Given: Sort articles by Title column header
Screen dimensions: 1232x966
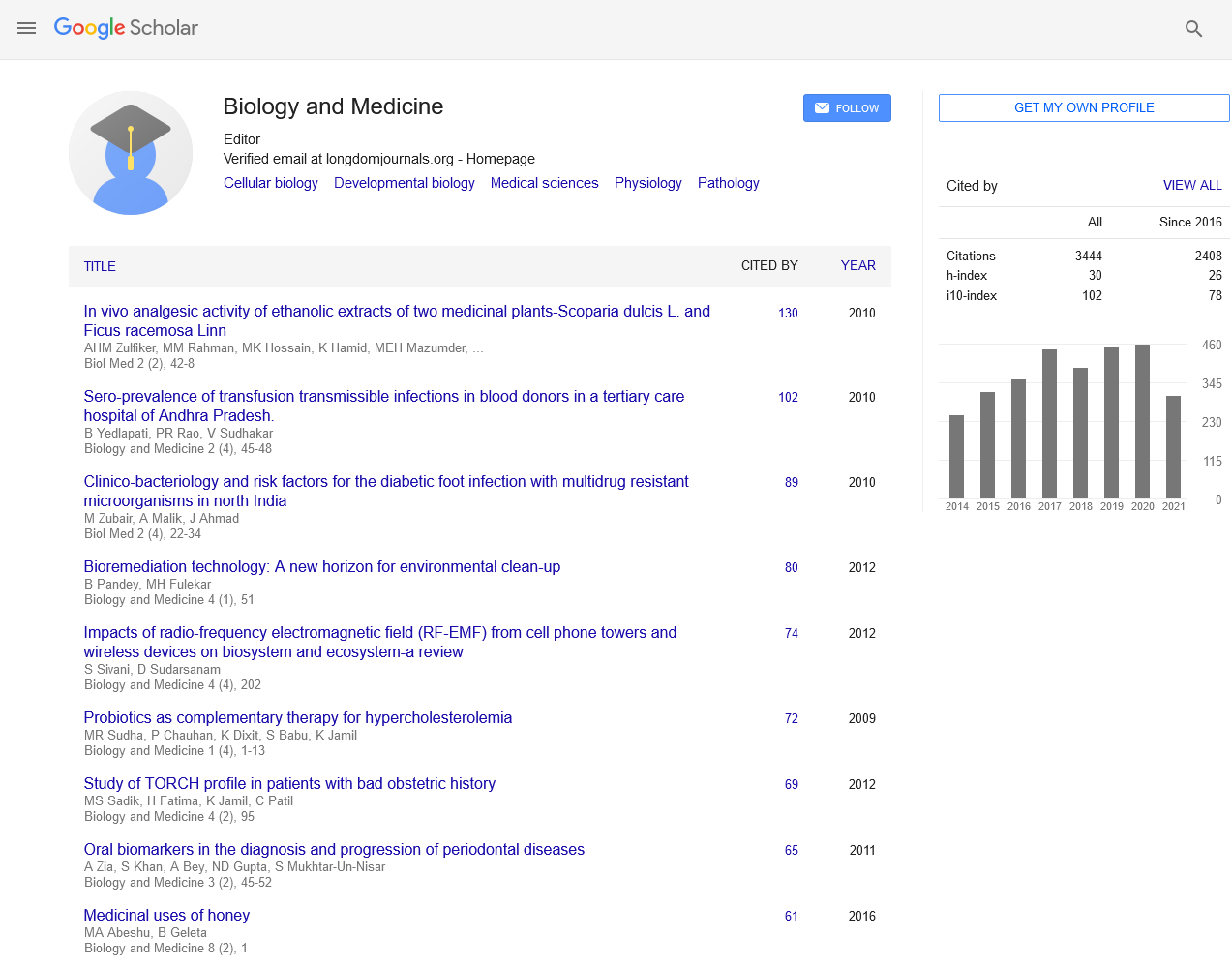Looking at the screenshot, I should click(100, 266).
